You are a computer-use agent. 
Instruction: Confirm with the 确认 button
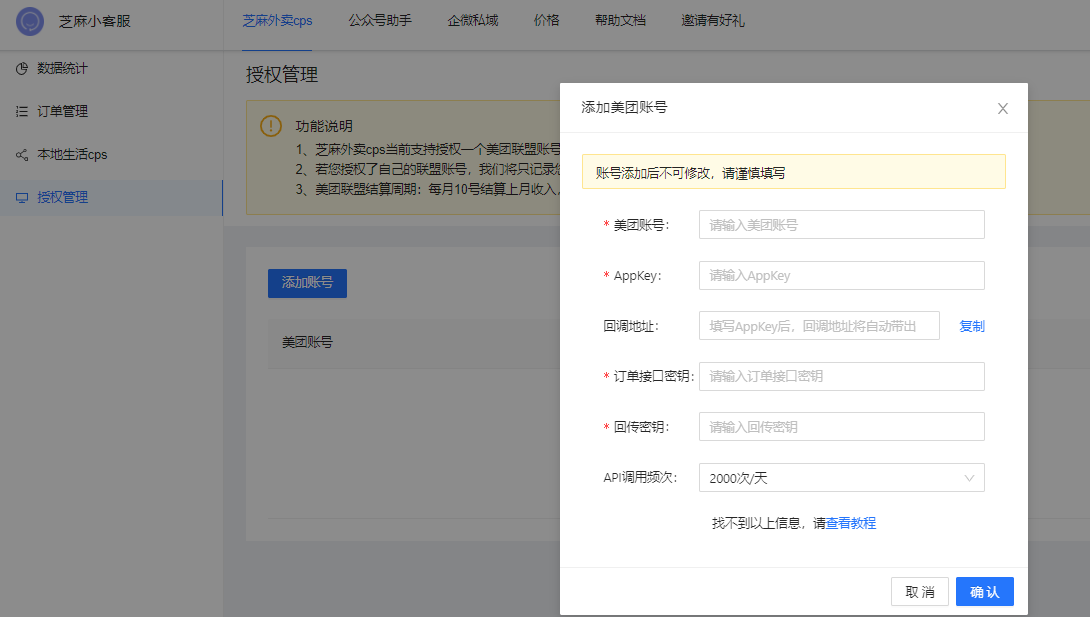(984, 591)
